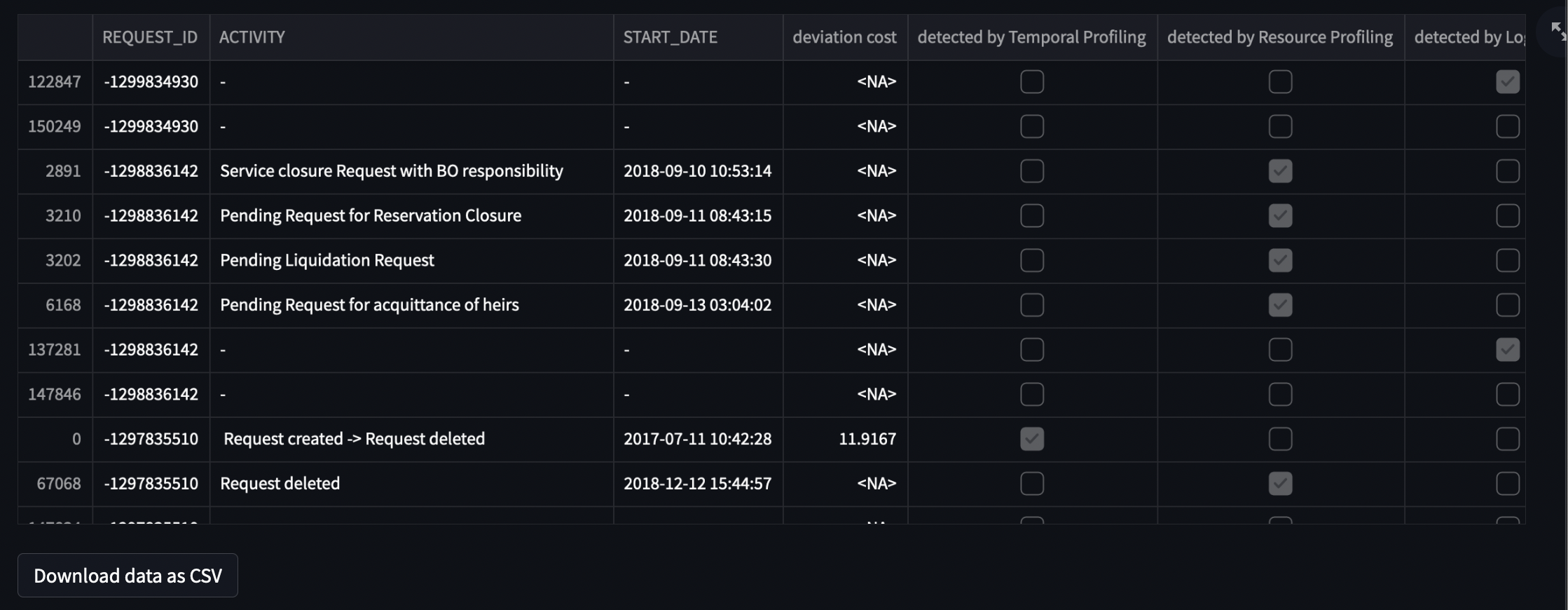1568x610 pixels.
Task: Toggle Temporal Profiling checkbox in row 147846
Action: 1032,394
